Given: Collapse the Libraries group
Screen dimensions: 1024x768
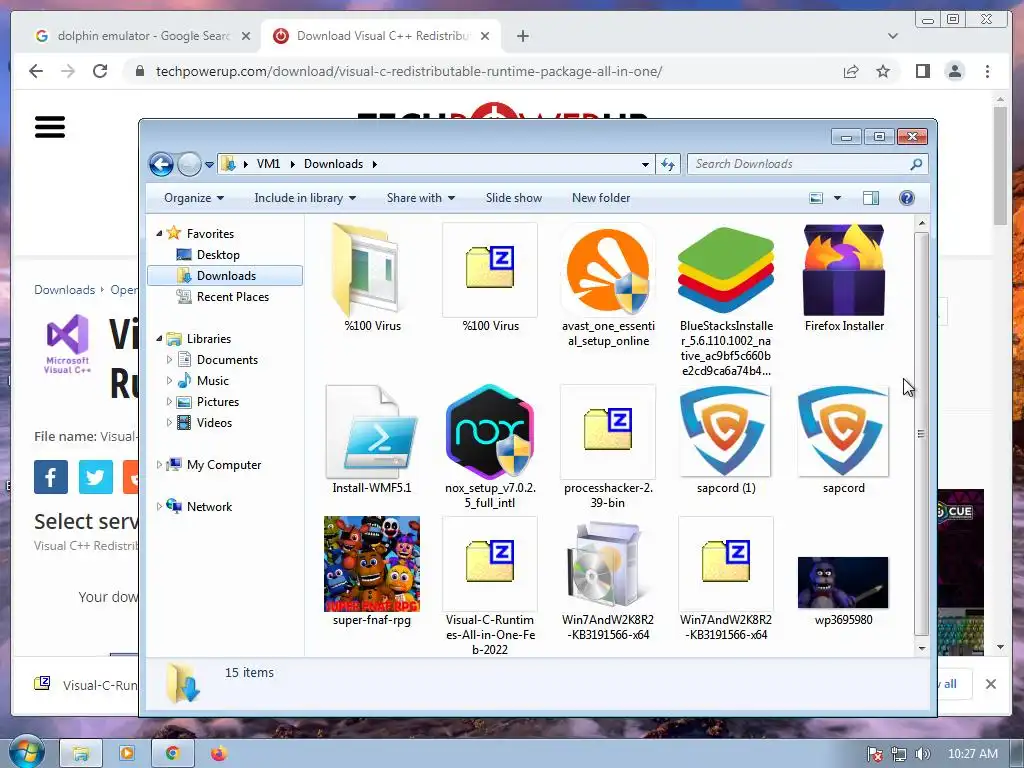Looking at the screenshot, I should pyautogui.click(x=159, y=338).
